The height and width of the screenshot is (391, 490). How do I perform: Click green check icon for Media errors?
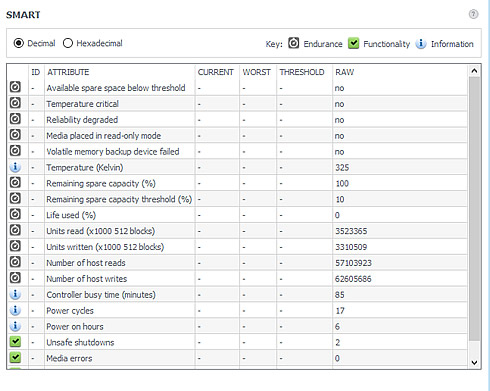click(15, 358)
